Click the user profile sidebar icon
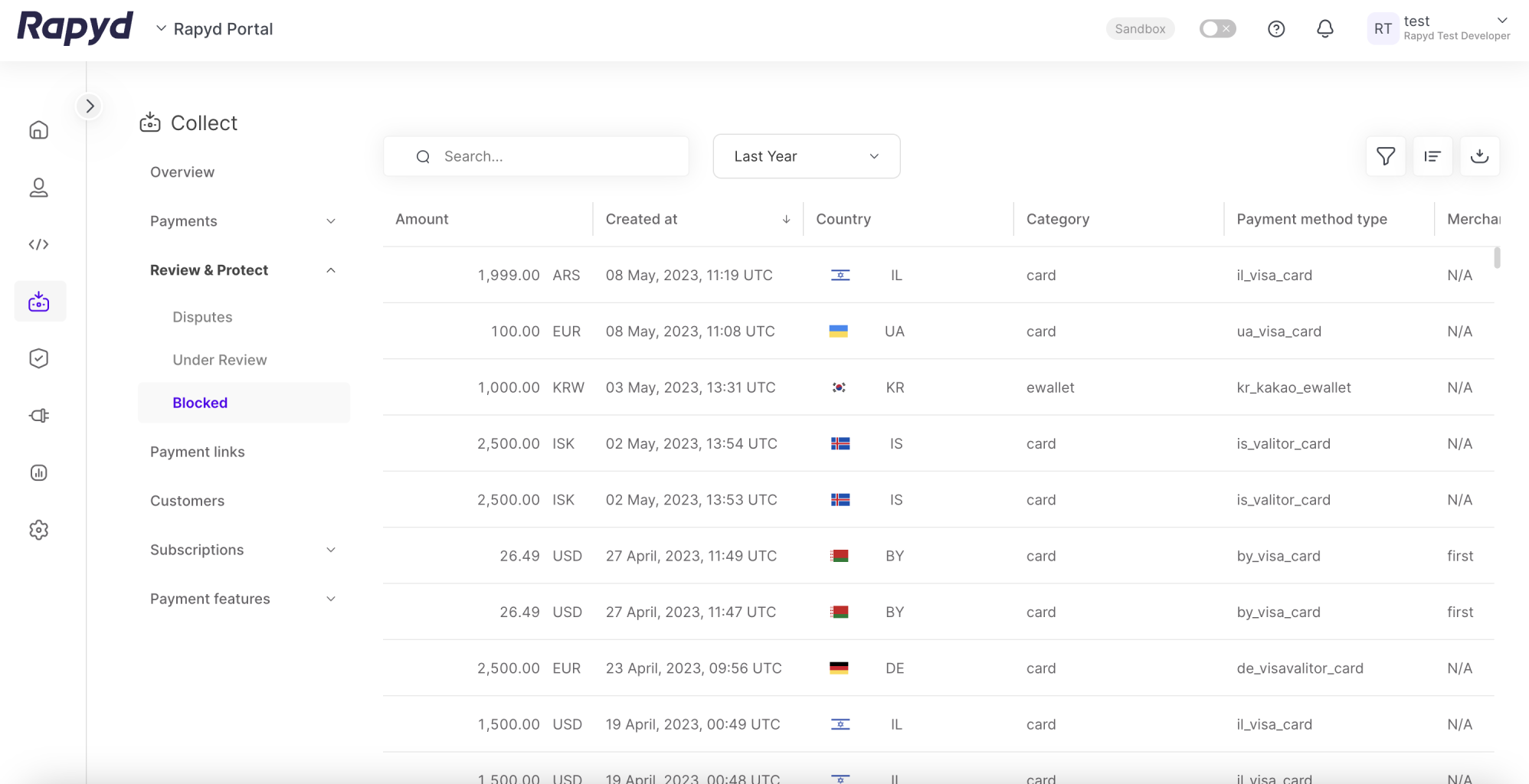The height and width of the screenshot is (784, 1529). [39, 188]
